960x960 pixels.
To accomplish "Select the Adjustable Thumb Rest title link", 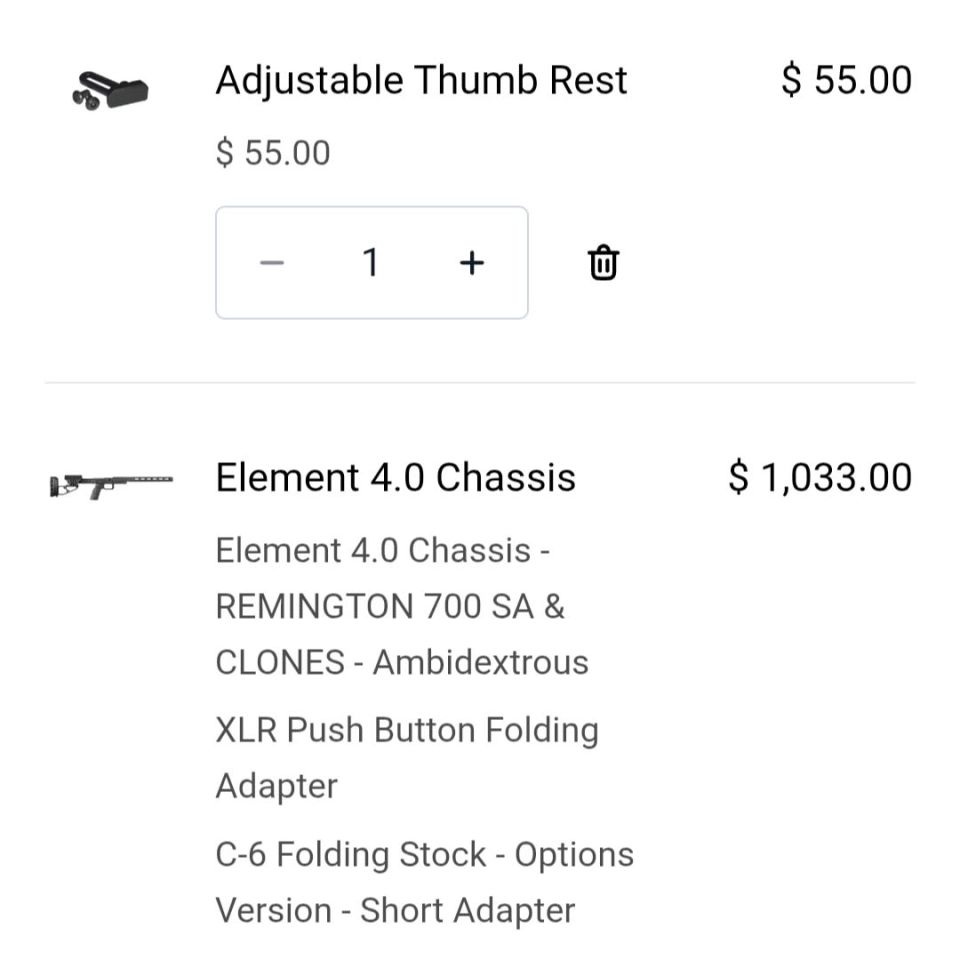I will [421, 80].
